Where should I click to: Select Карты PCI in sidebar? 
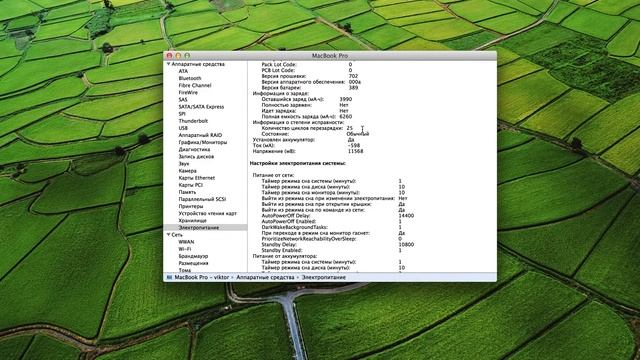click(x=190, y=185)
